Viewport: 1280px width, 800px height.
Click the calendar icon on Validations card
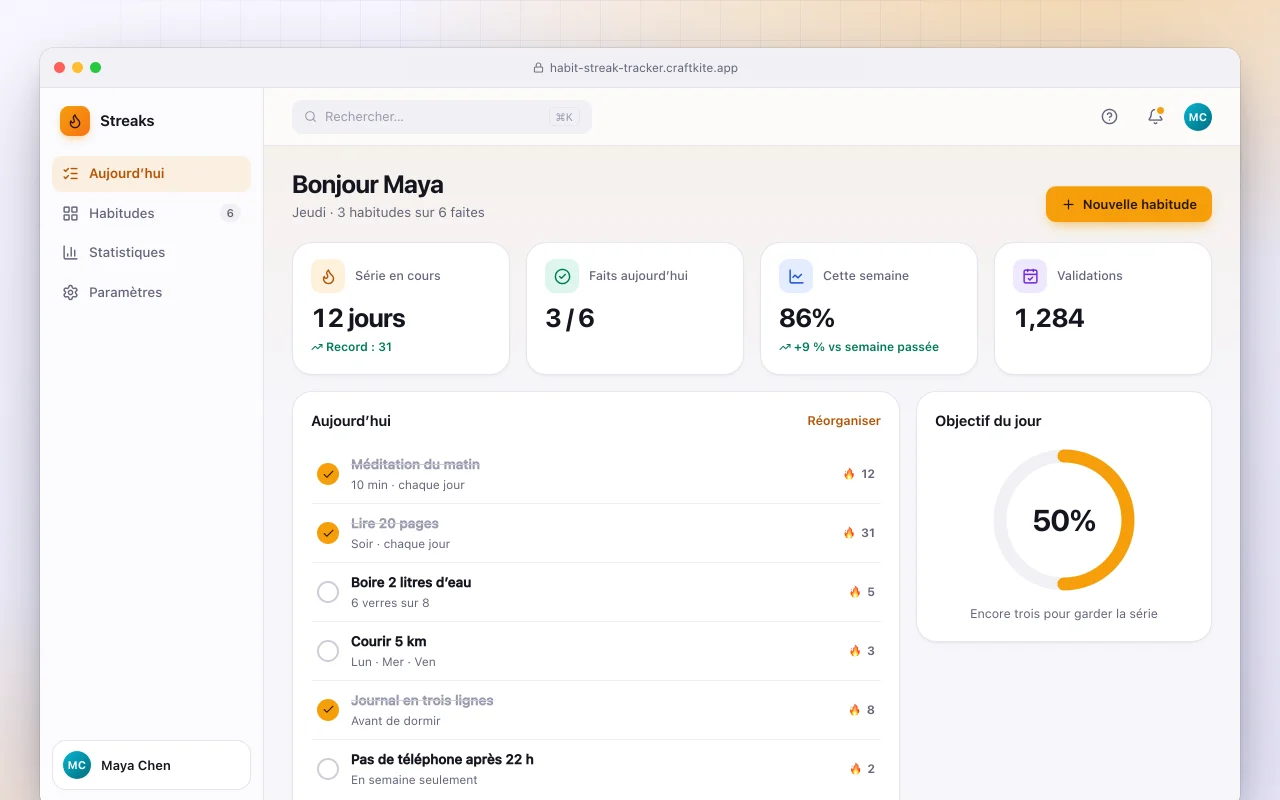[1030, 276]
